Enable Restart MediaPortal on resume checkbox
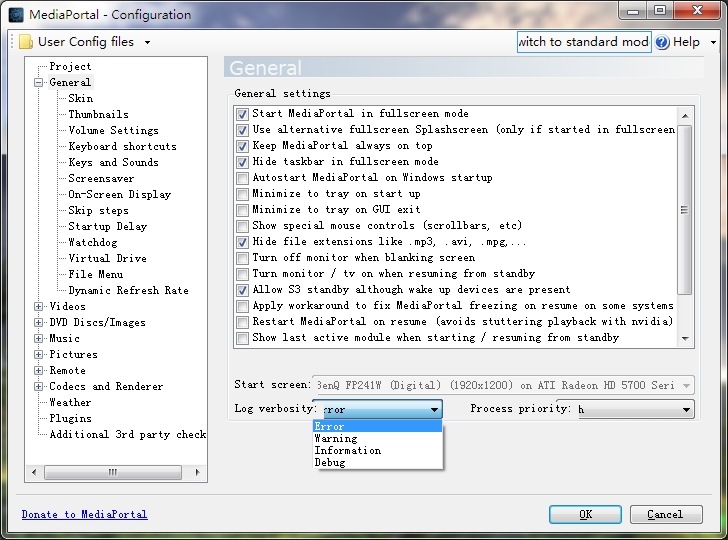 click(242, 322)
